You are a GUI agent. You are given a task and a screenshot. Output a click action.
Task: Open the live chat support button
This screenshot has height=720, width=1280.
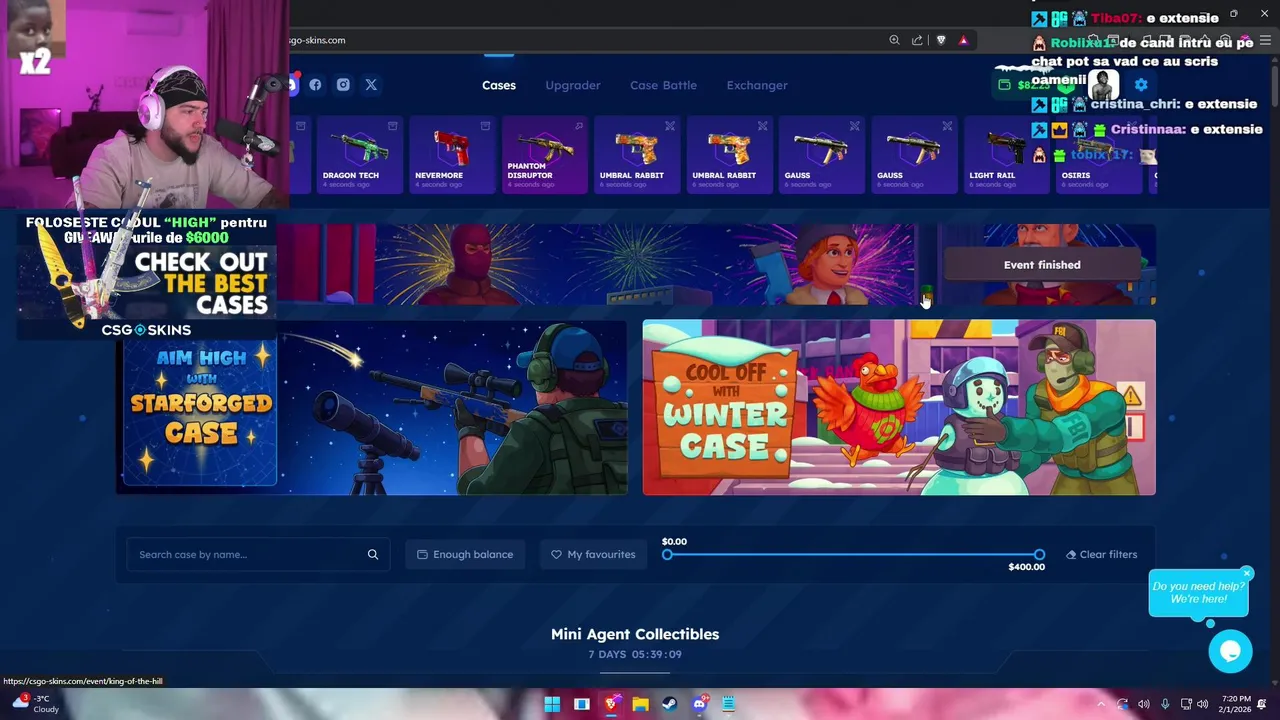(x=1230, y=652)
